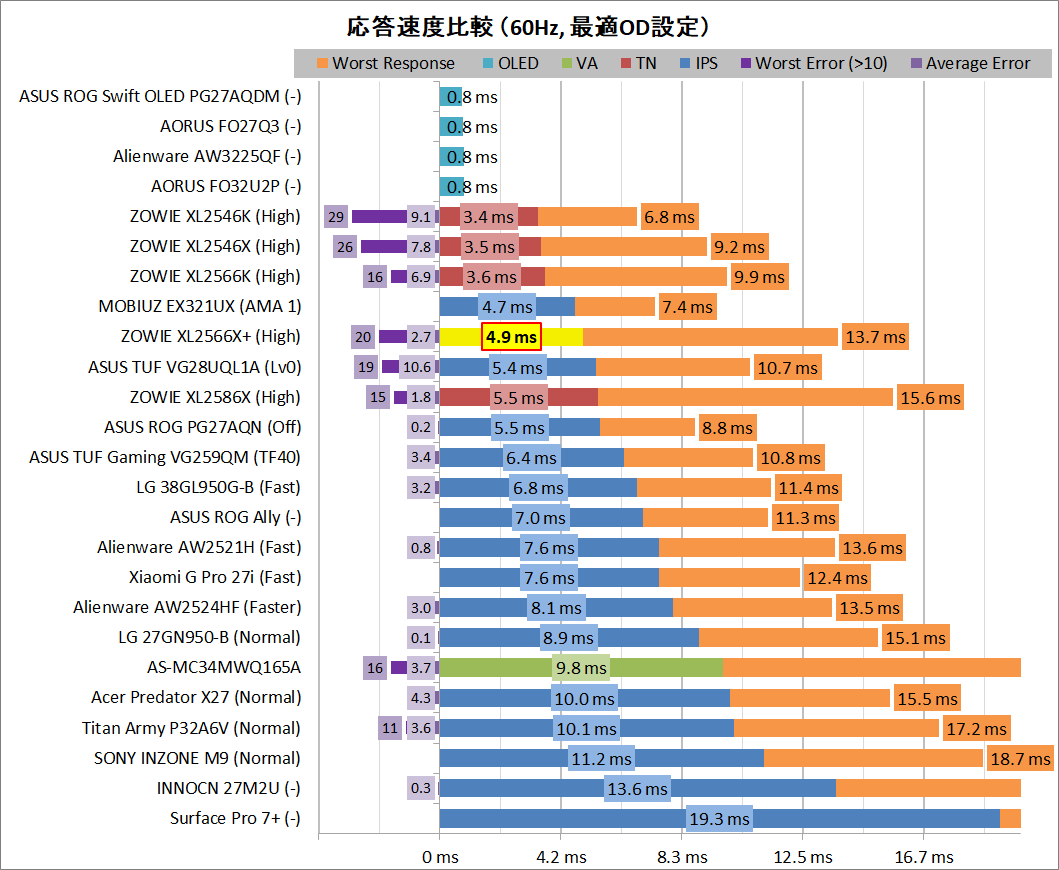Select the Acer Predator X27 (Normal) label
The image size is (1059, 870).
(x=196, y=698)
